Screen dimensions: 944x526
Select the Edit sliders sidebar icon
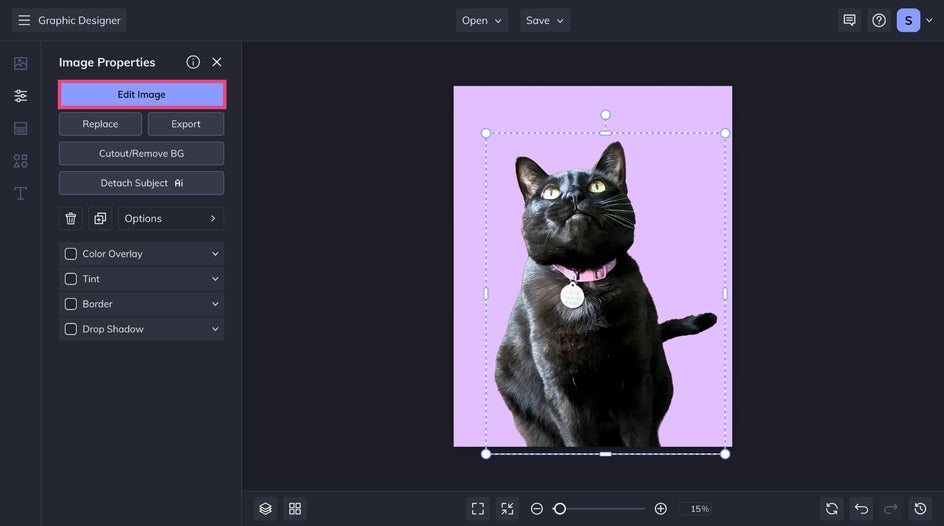(20, 96)
